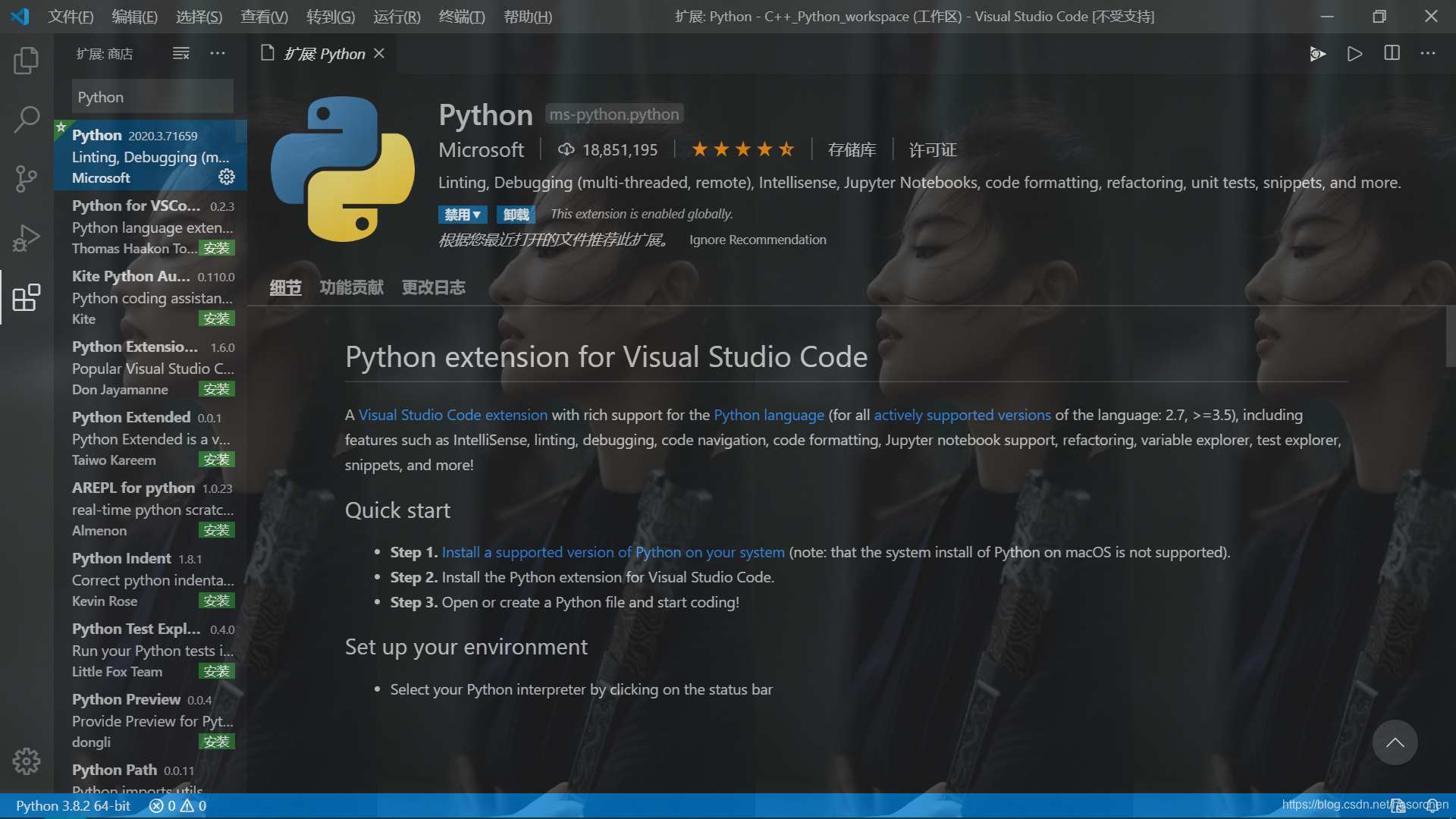This screenshot has height=819, width=1456.
Task: Close the 扩展 Python tab
Action: pos(379,53)
